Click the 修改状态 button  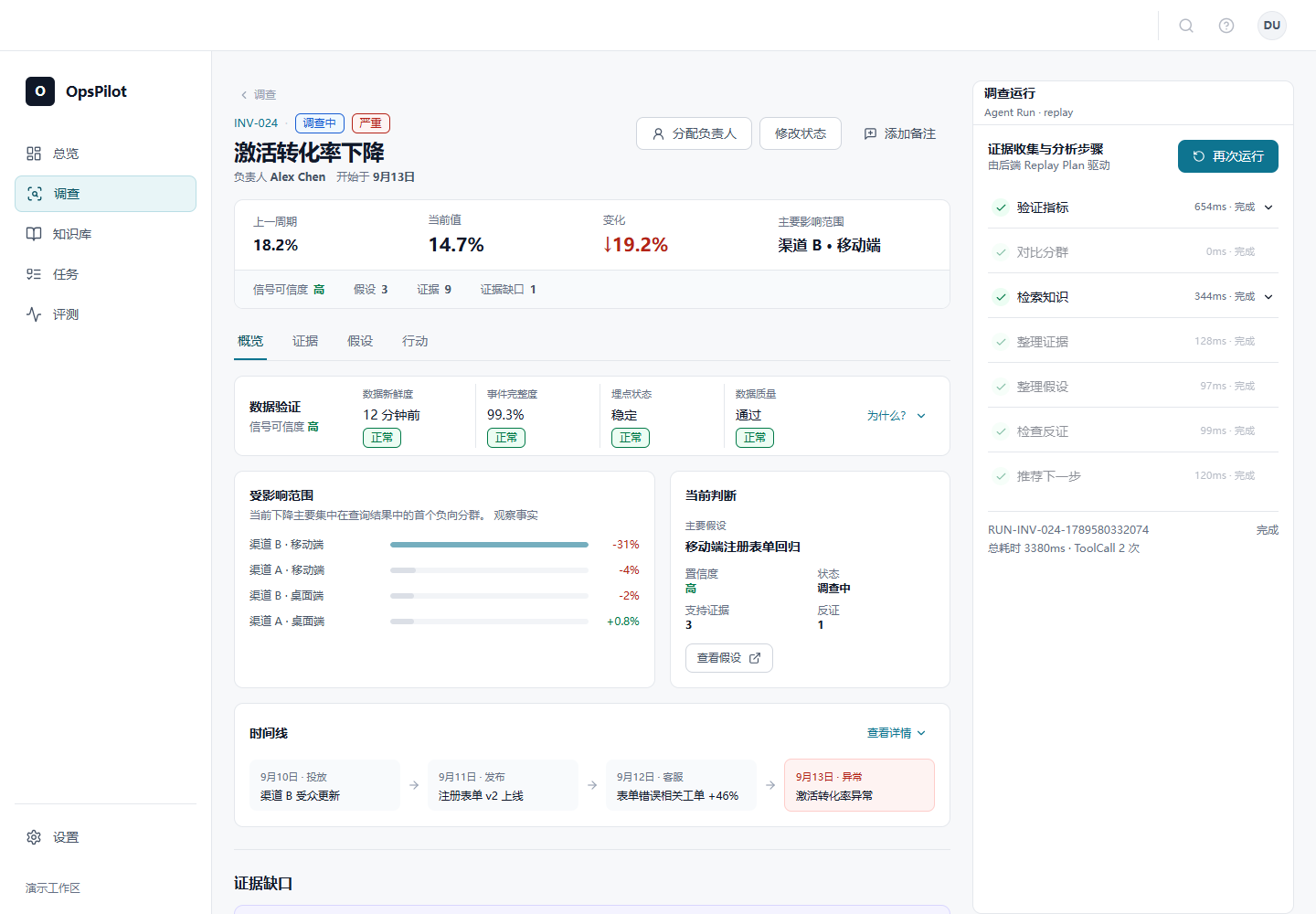click(x=801, y=133)
